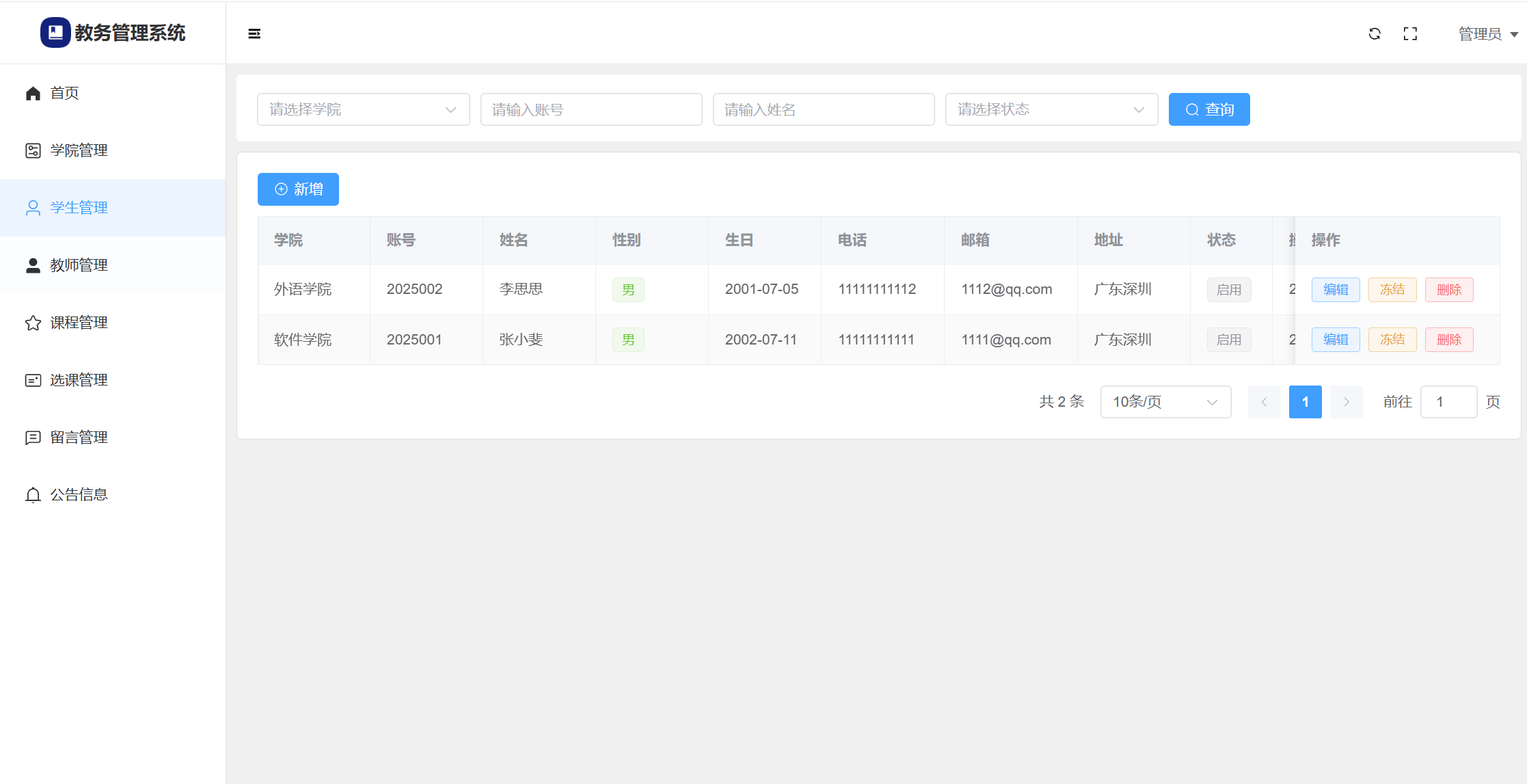Click the bell icon for 公告信息
Image resolution: width=1527 pixels, height=784 pixels.
(33, 495)
